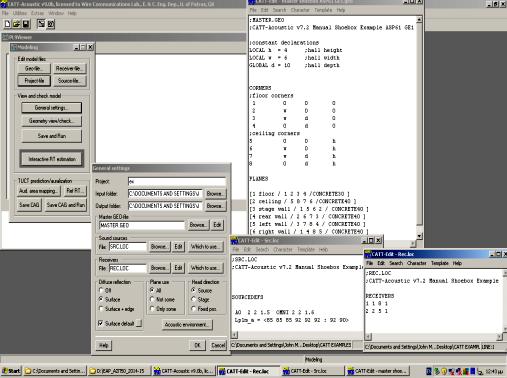Open Template menu in Rec.loc editor
507x378 pixels.
(440, 263)
